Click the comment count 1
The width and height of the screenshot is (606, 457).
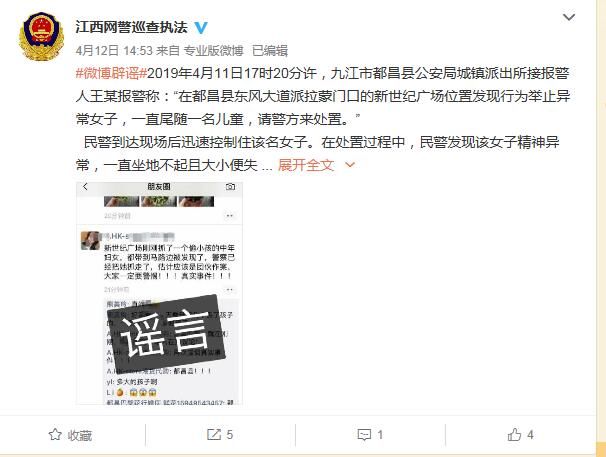tap(380, 435)
